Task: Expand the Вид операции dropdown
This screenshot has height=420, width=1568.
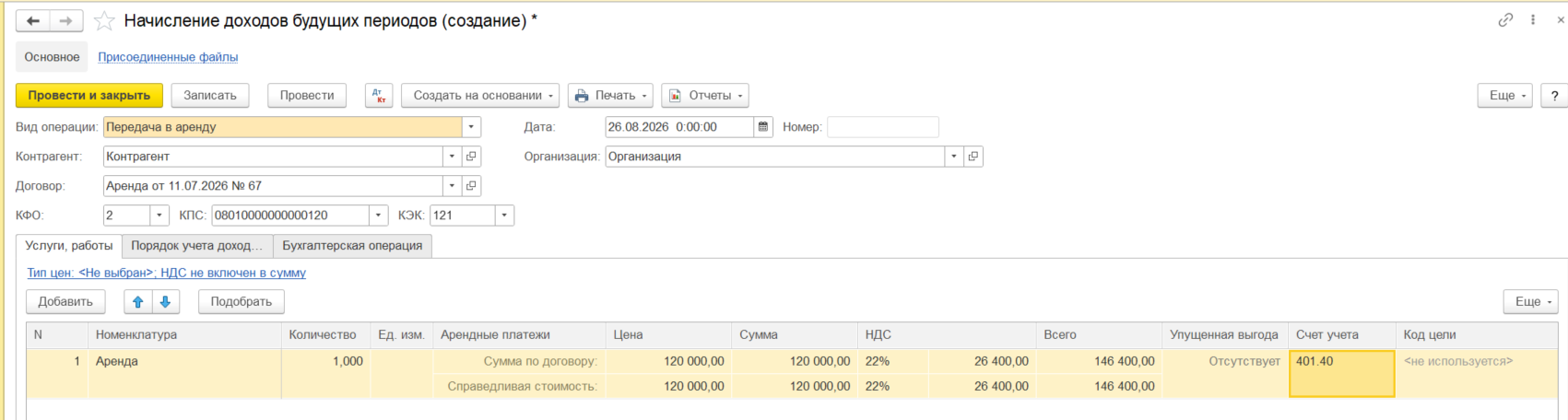Action: (x=471, y=127)
